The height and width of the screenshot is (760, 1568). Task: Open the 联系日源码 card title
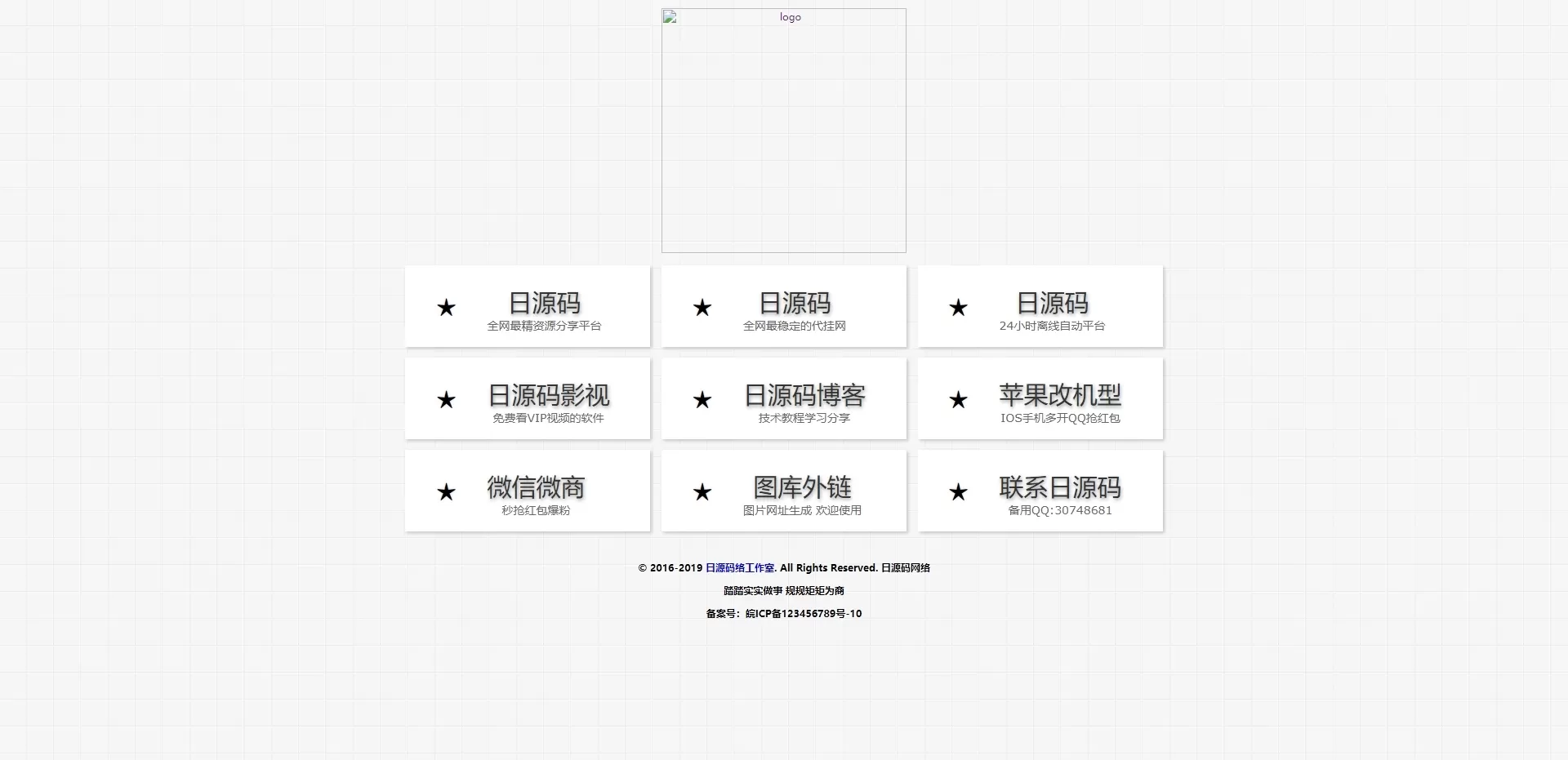tap(1060, 487)
